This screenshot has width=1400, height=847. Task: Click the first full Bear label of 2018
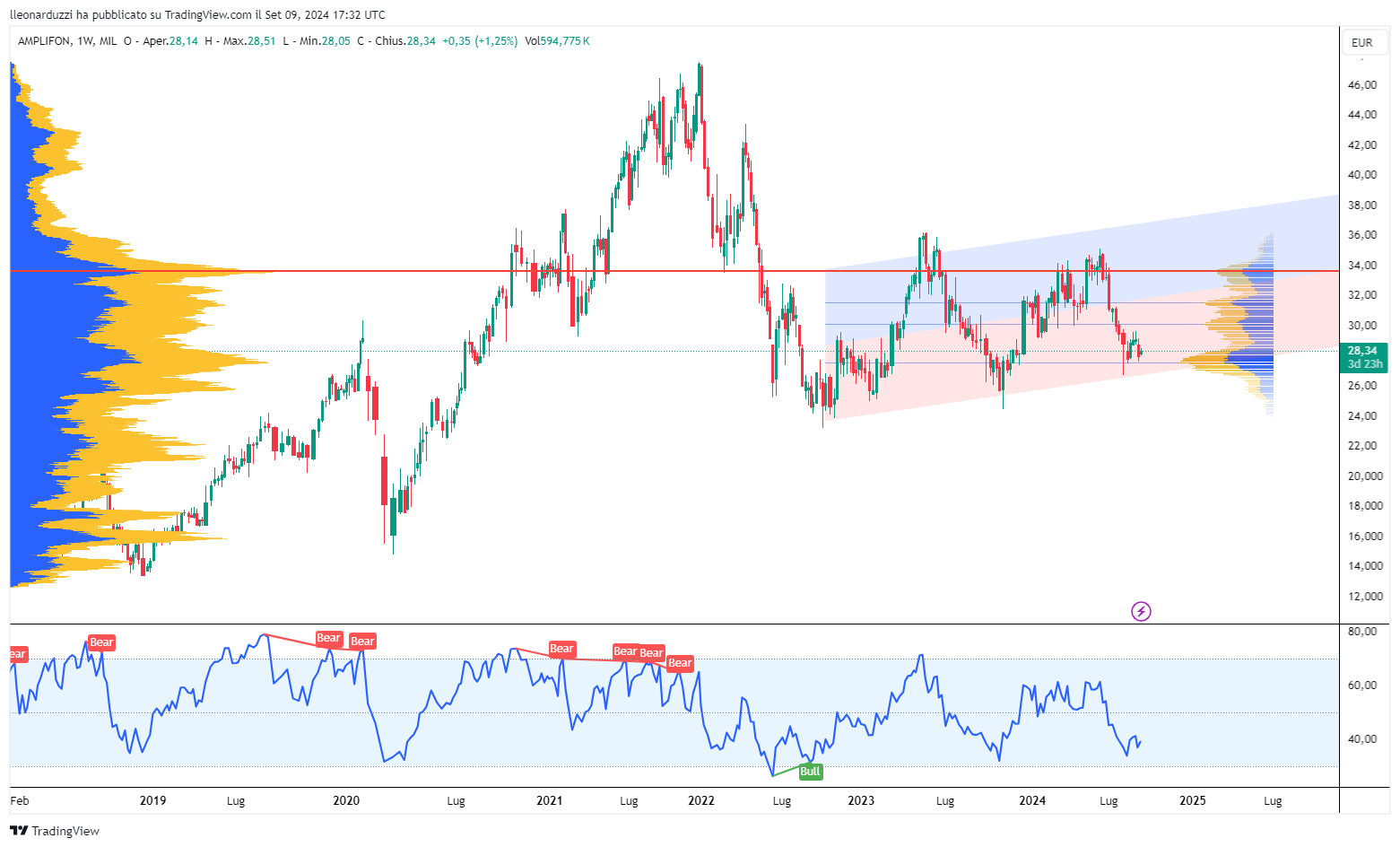101,642
